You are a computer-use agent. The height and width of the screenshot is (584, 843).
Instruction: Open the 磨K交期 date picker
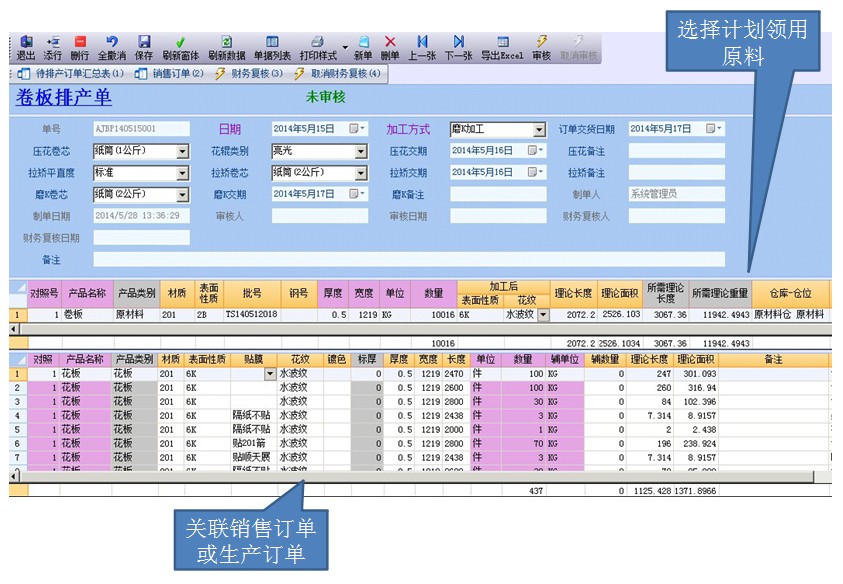click(357, 194)
